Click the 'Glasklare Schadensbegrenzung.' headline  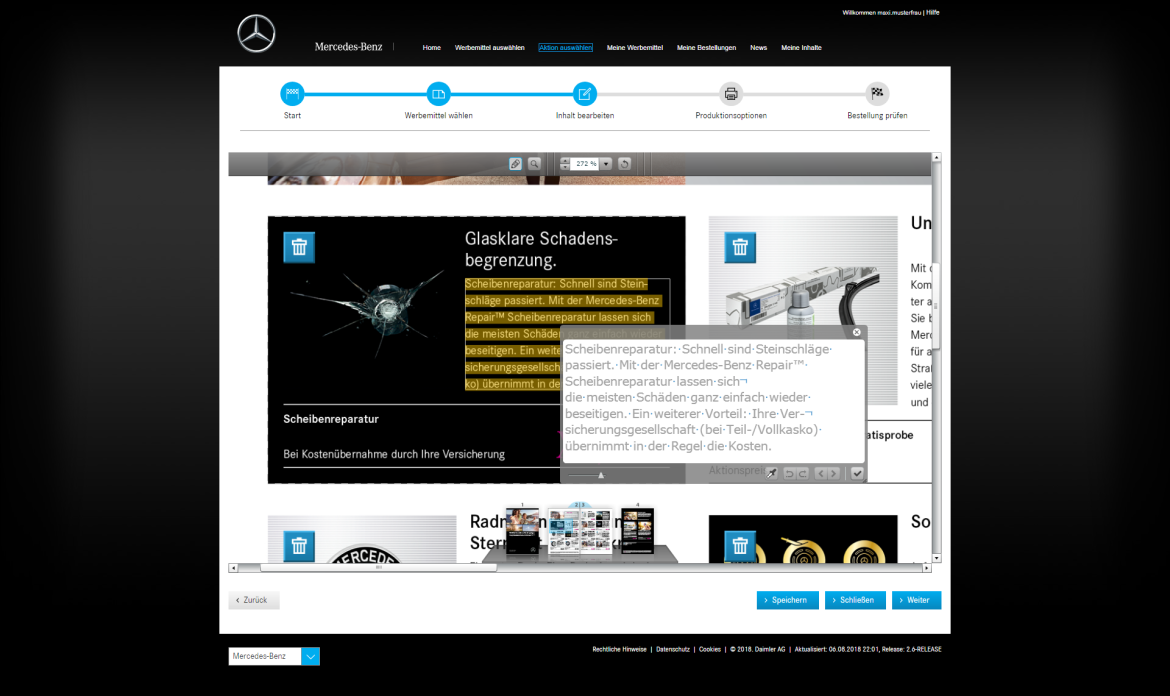[x=541, y=249]
